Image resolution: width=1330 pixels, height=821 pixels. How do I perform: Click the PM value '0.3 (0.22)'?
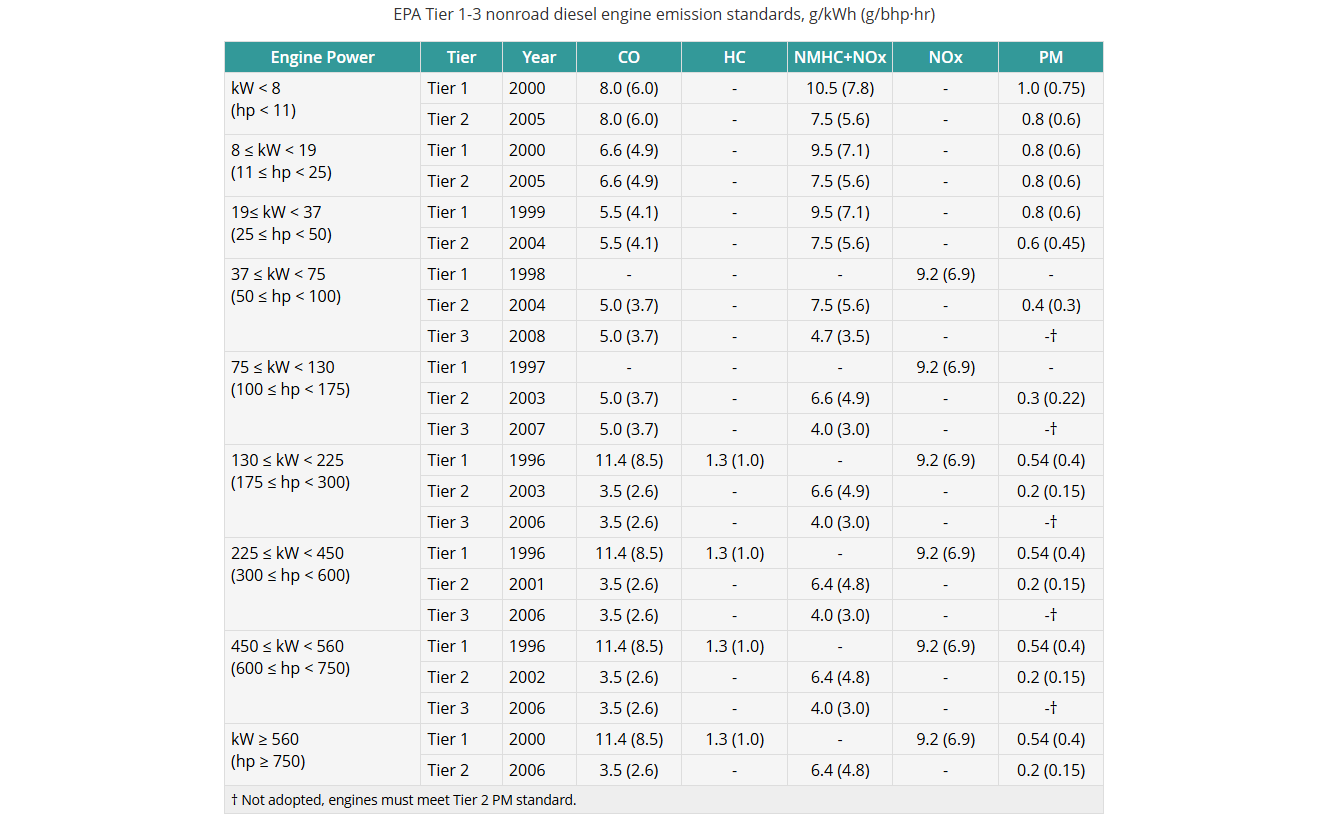point(1051,398)
